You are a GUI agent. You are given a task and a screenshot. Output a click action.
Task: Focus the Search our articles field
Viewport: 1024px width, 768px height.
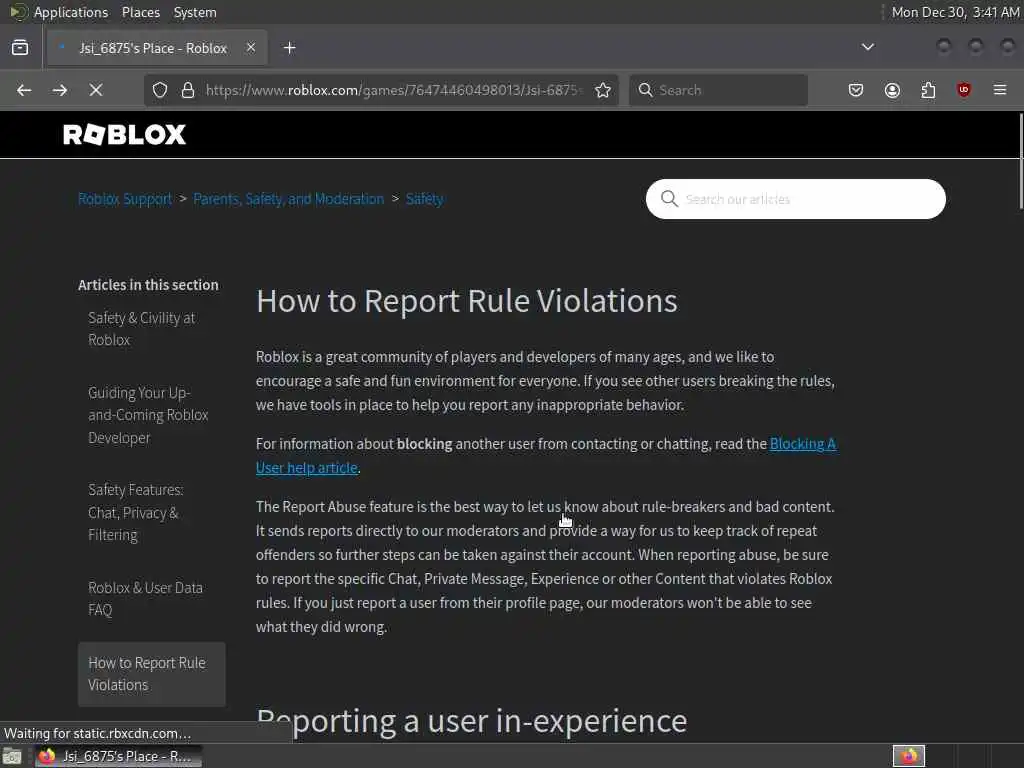tap(795, 199)
